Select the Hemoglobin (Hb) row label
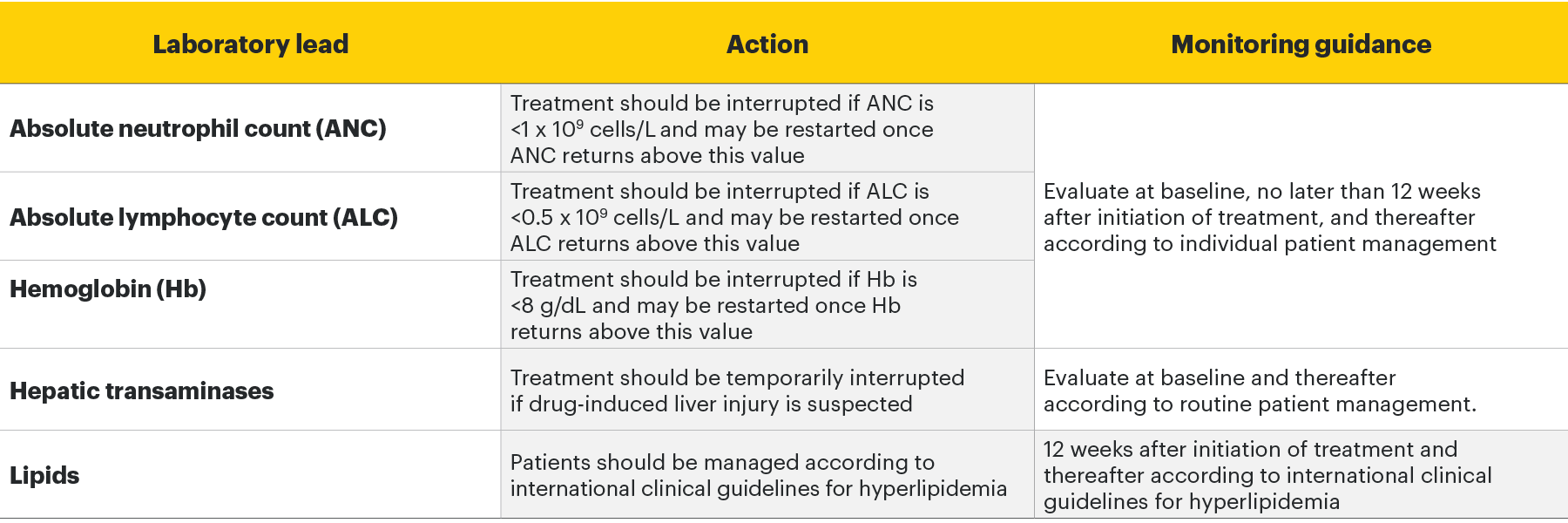This screenshot has width=1568, height=523. (108, 289)
